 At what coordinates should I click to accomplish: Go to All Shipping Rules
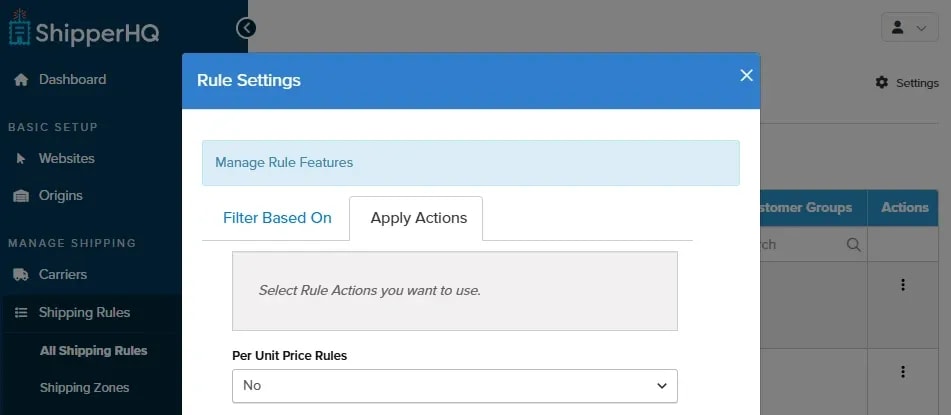pos(93,351)
